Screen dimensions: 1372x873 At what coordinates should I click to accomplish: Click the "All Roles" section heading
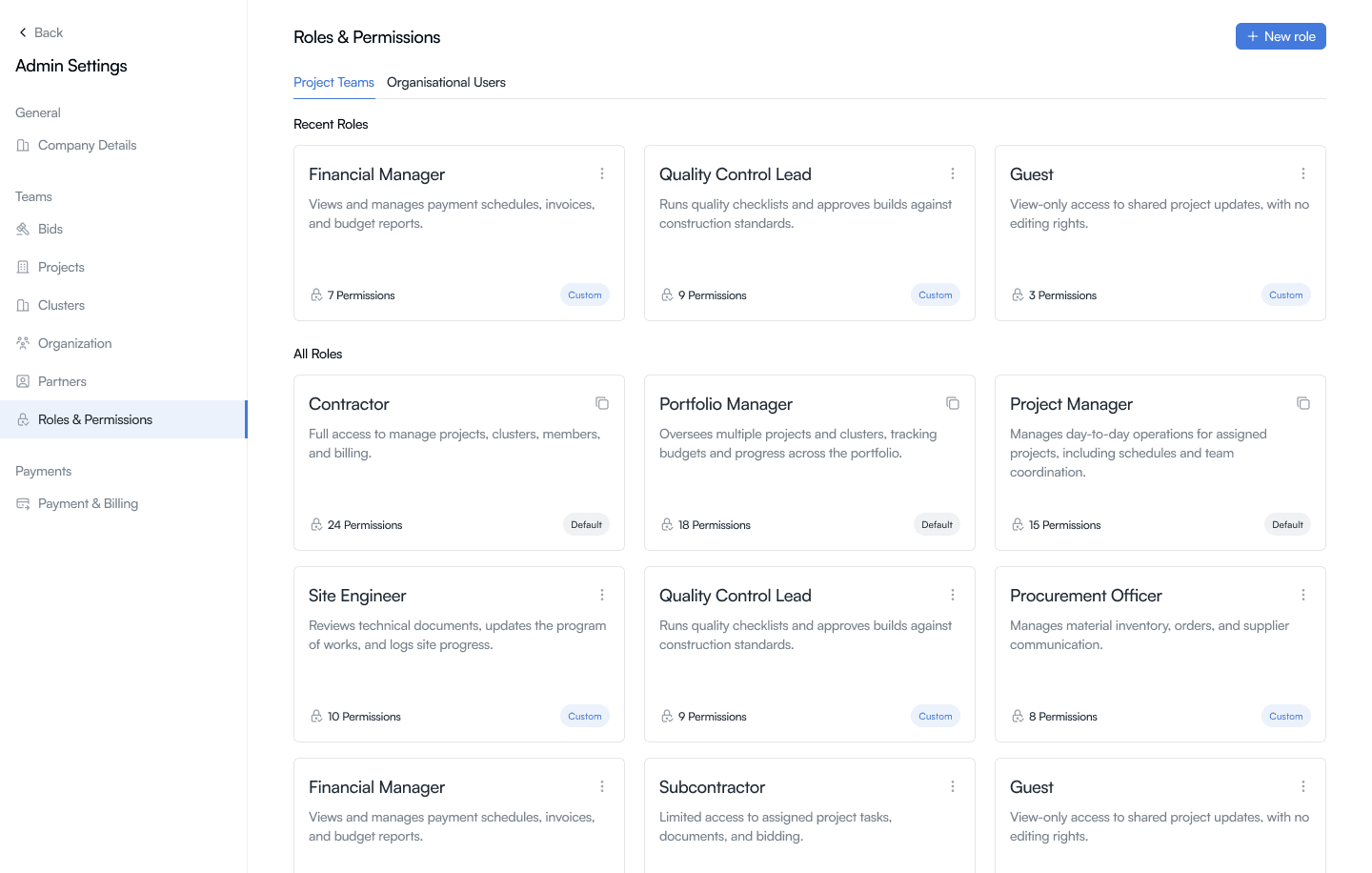click(x=317, y=354)
